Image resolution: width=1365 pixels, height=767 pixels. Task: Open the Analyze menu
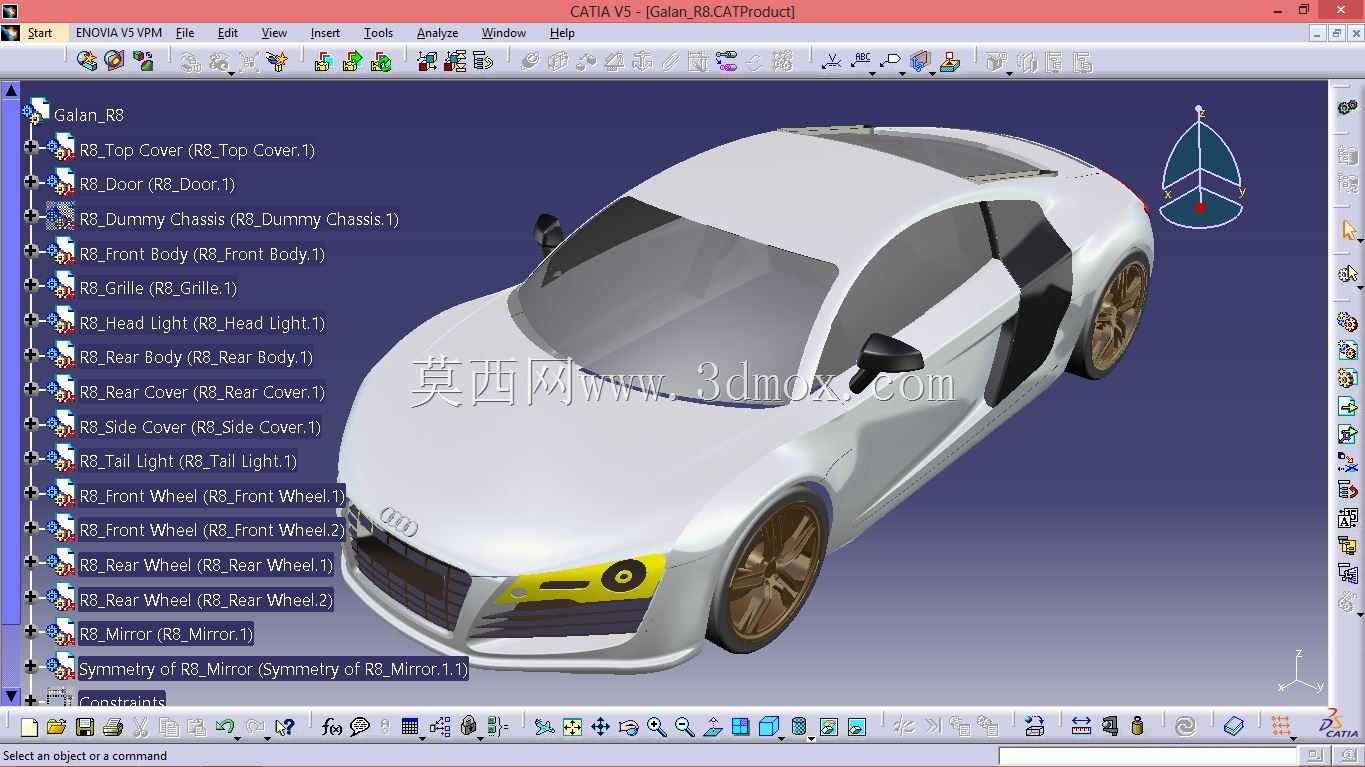tap(437, 33)
